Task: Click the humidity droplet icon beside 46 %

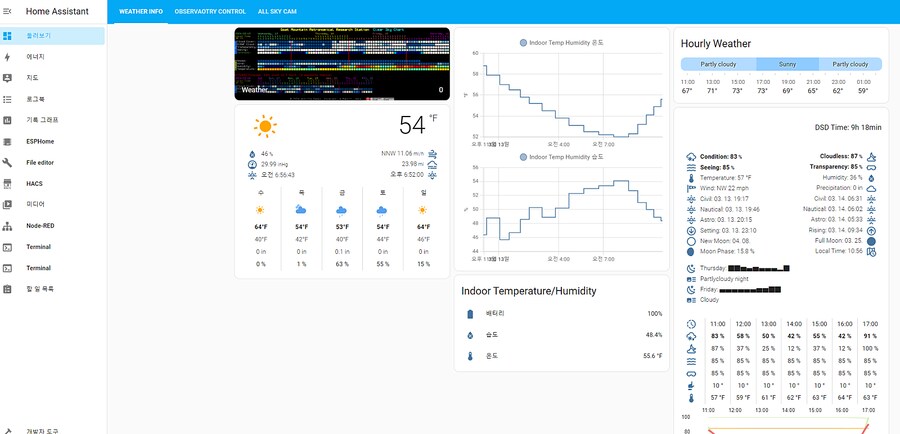Action: (x=251, y=154)
